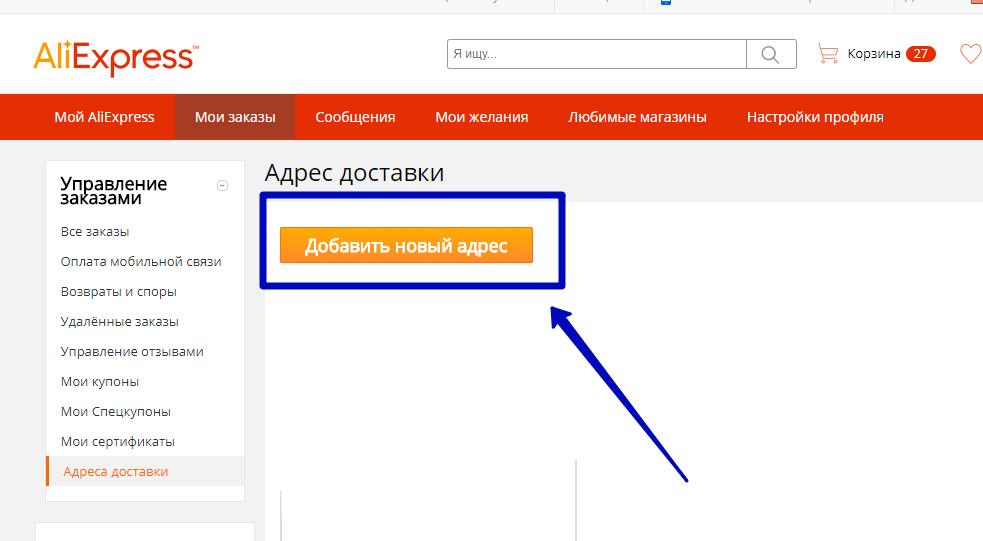Go to the Сообщения tab
Screen dimensions: 983x541
355,117
